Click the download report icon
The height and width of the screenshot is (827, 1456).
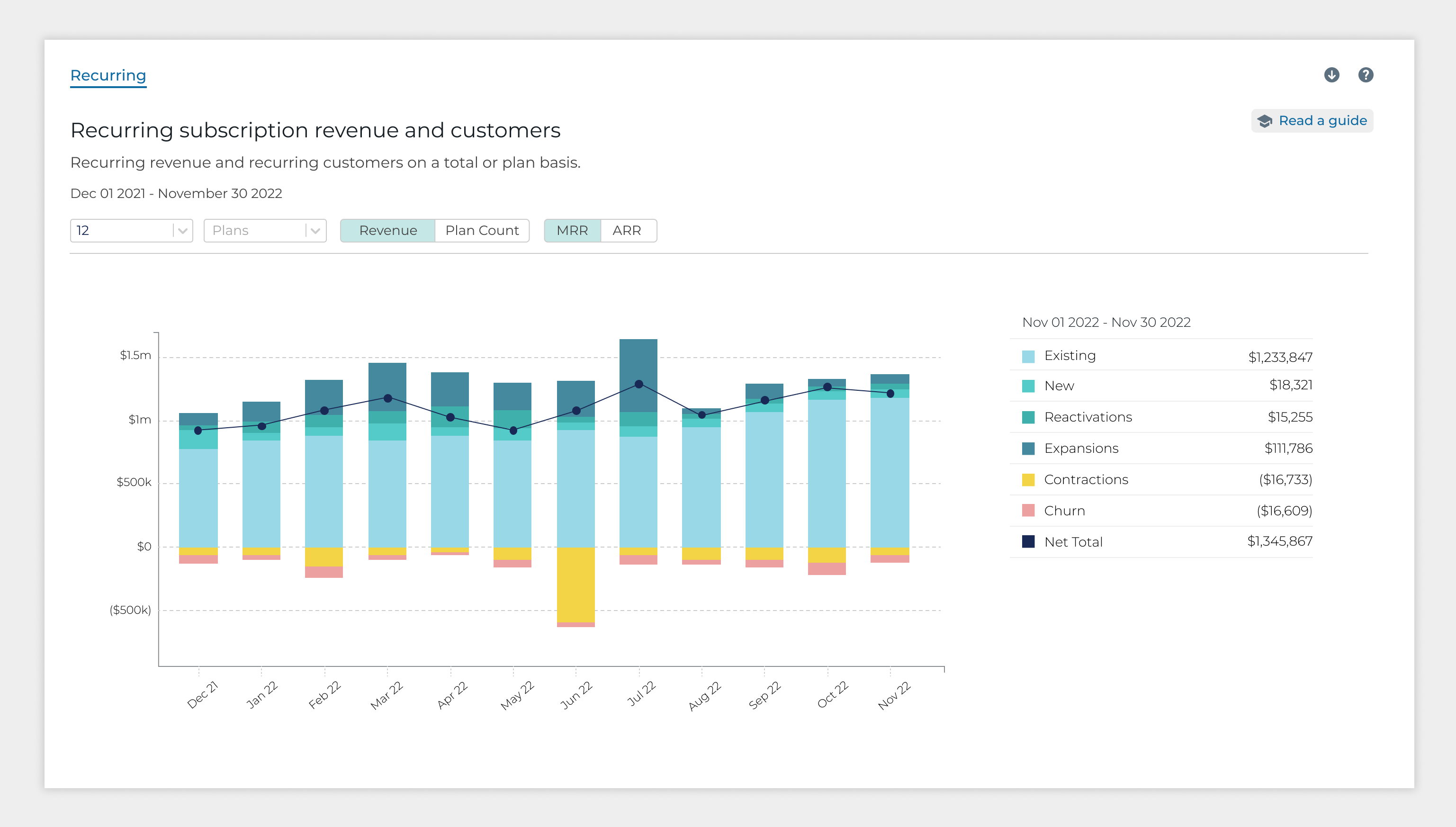1331,75
